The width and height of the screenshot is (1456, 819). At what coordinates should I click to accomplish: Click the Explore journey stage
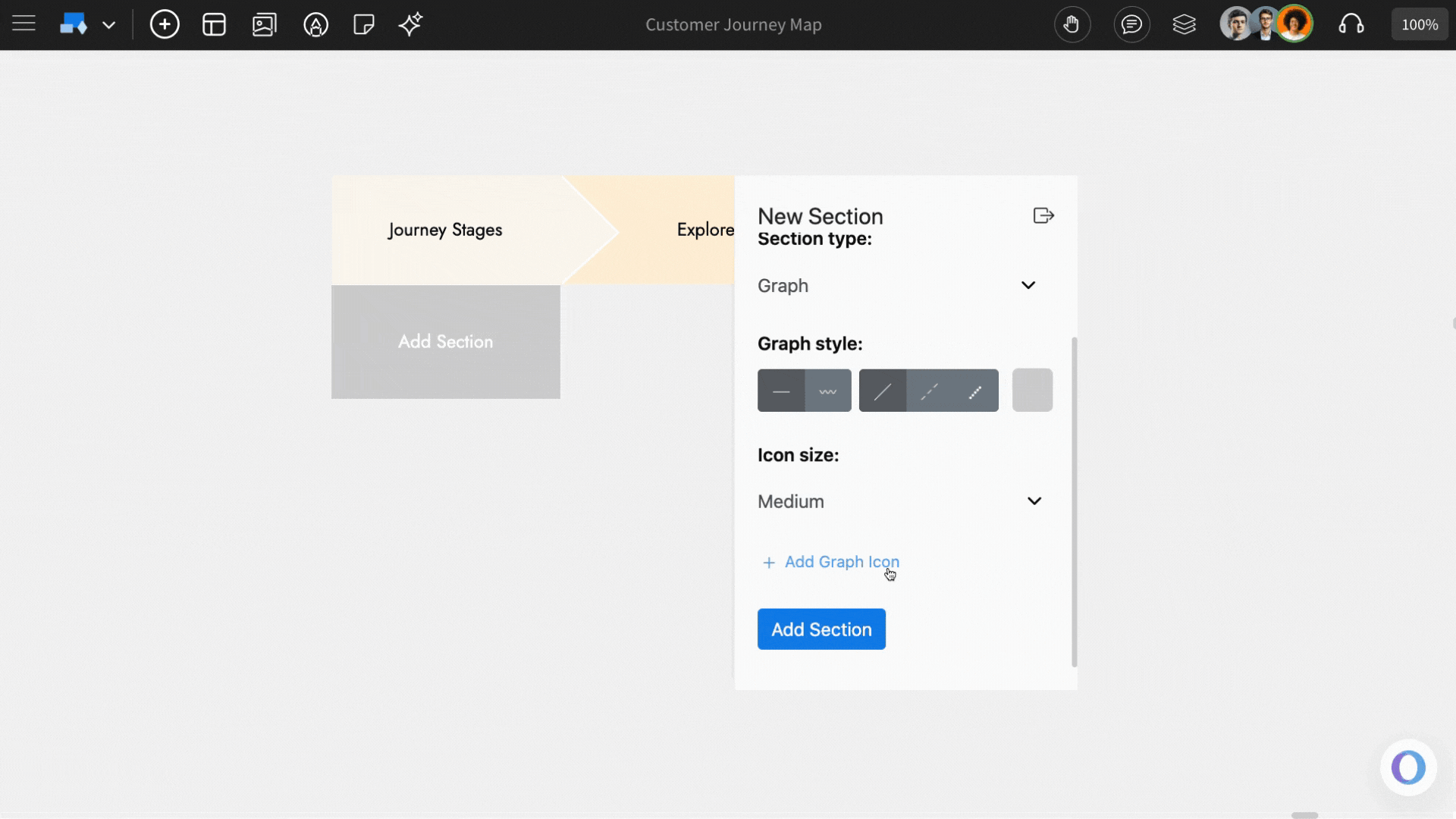click(704, 230)
